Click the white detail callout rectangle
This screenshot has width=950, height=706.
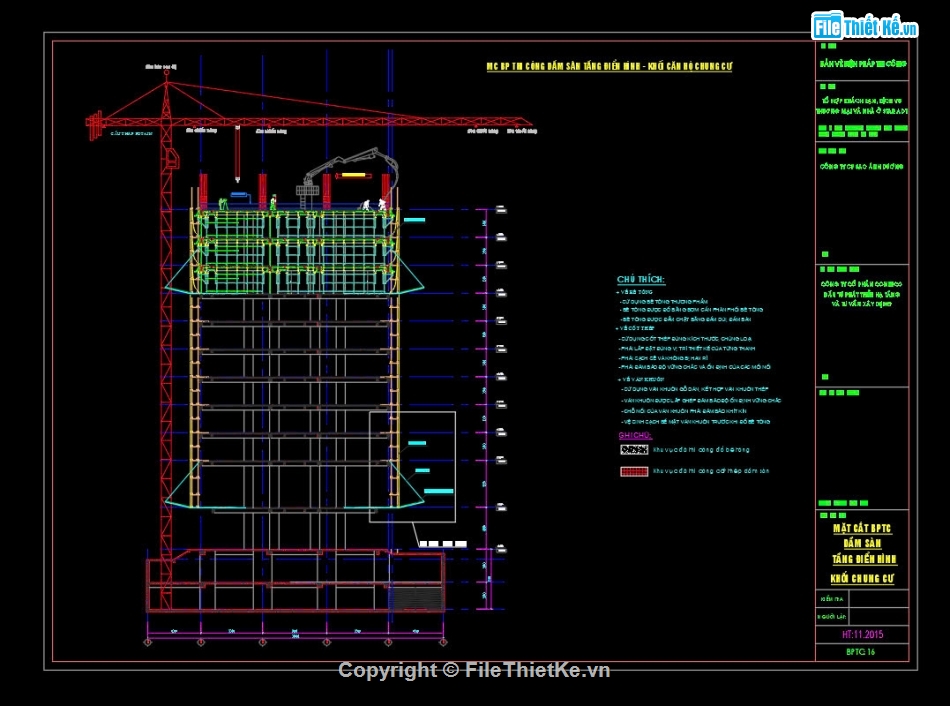click(413, 467)
